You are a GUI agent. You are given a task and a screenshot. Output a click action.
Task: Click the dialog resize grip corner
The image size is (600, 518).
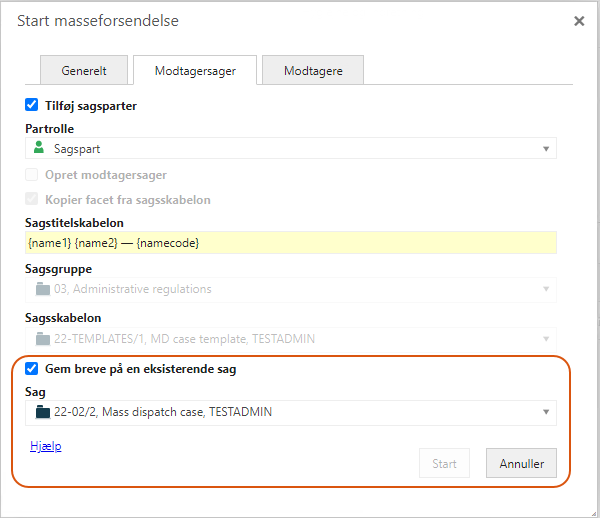593,513
